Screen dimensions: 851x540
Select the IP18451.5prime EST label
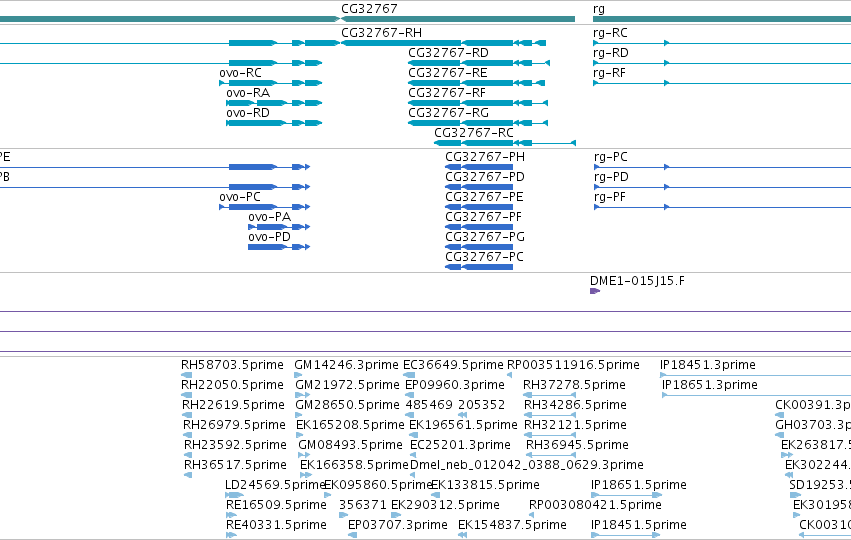639,525
